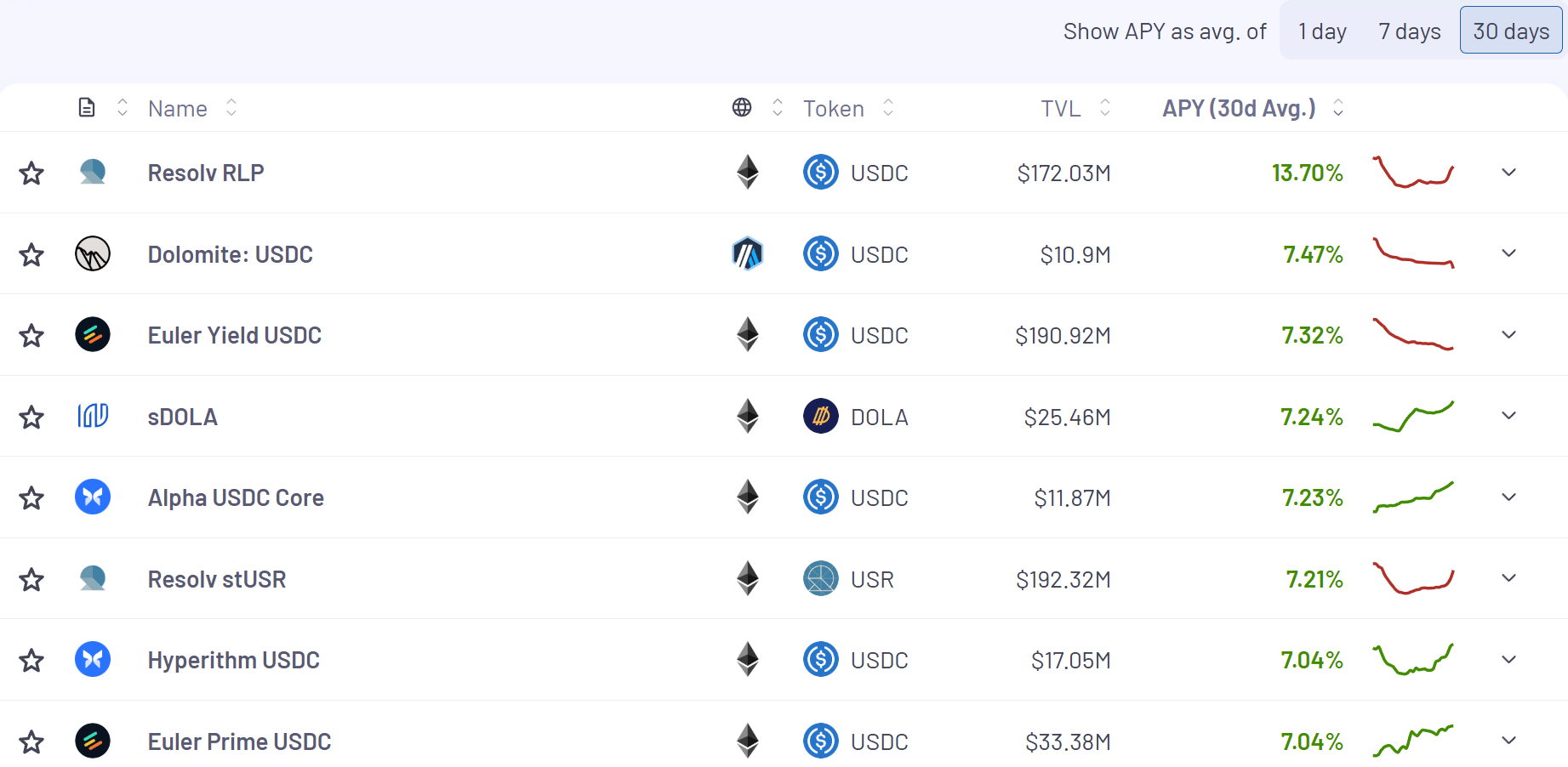Switch APY average to 1 day
Screen dimensions: 1568x767
1322,31
